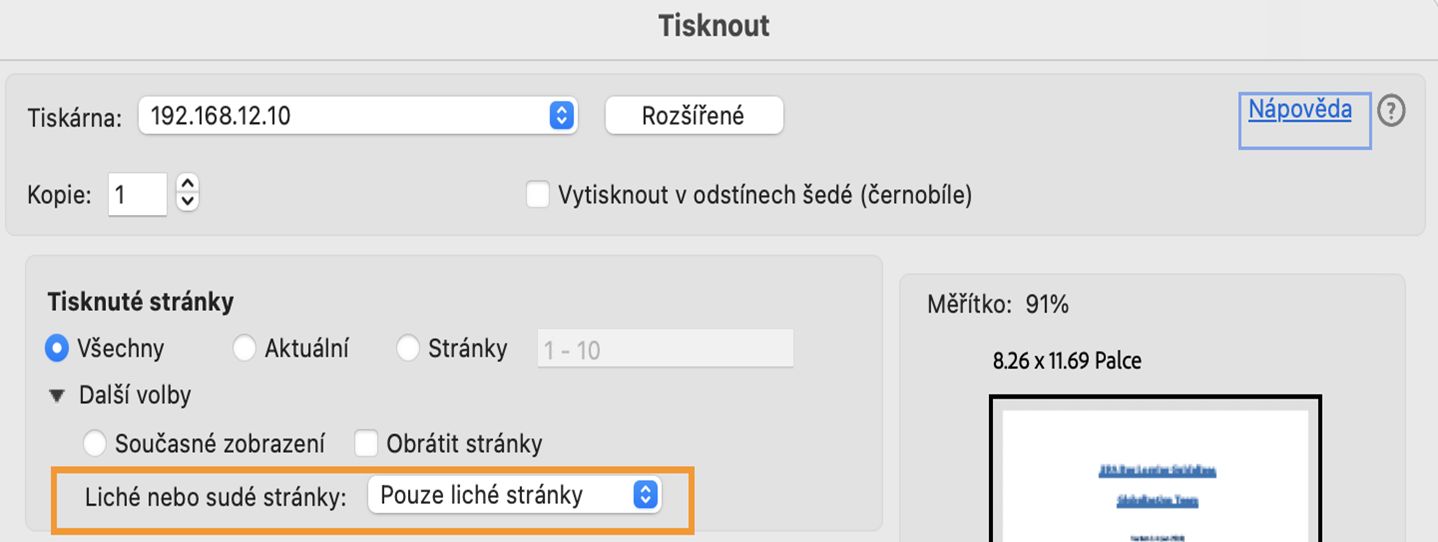1438x542 pixels.
Task: Select the Stránky radio button
Action: pyautogui.click(x=408, y=348)
